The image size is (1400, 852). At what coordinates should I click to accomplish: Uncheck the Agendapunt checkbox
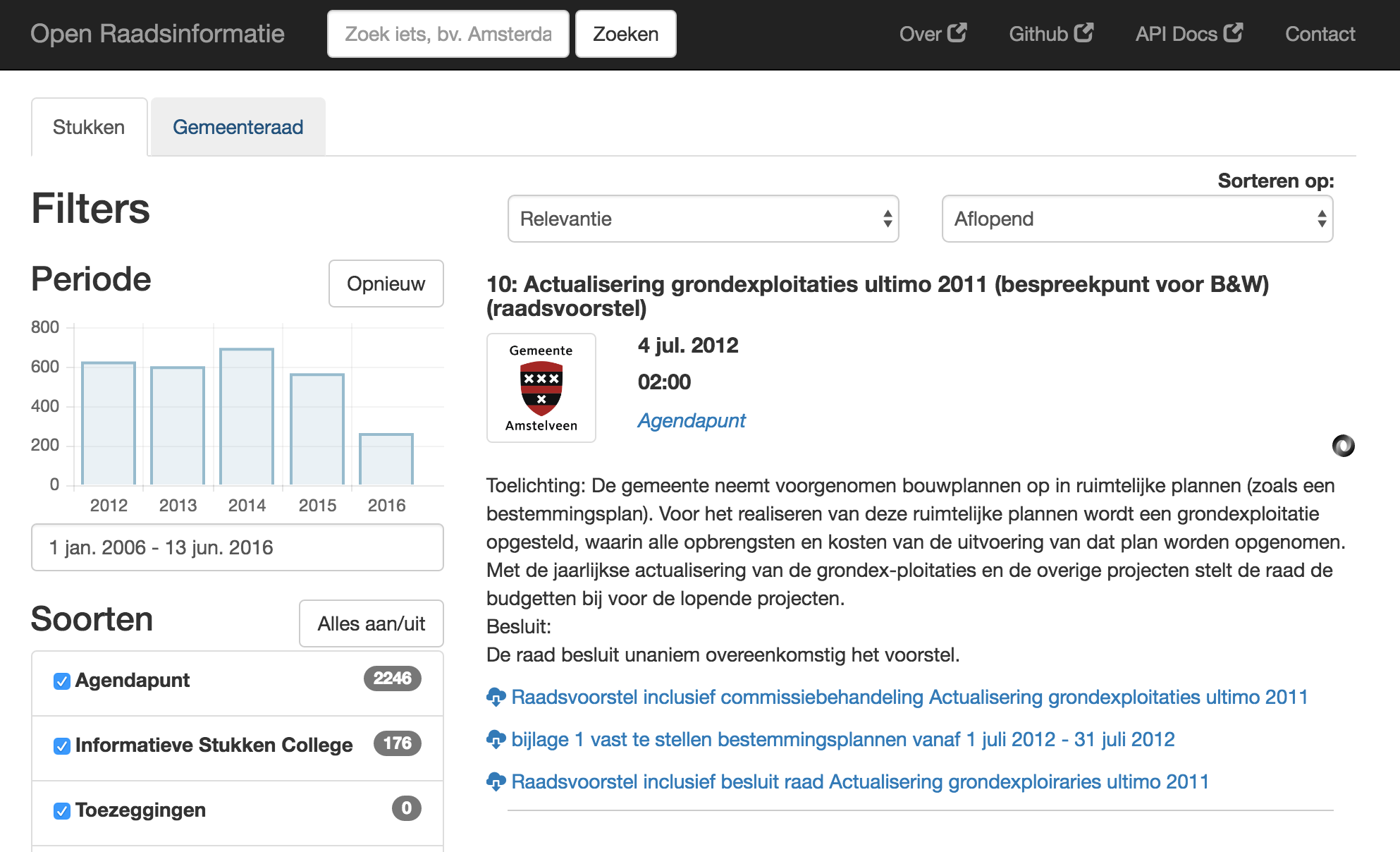click(x=62, y=681)
